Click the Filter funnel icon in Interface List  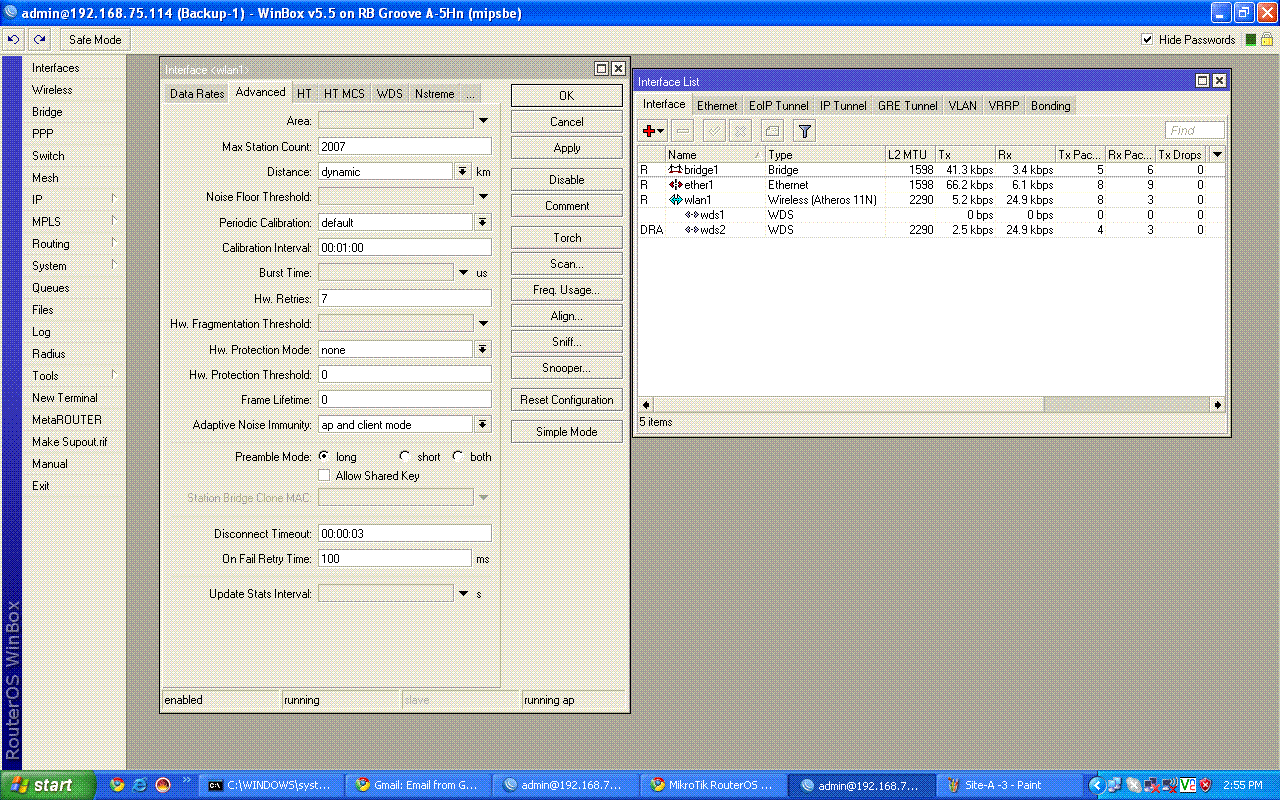(805, 130)
